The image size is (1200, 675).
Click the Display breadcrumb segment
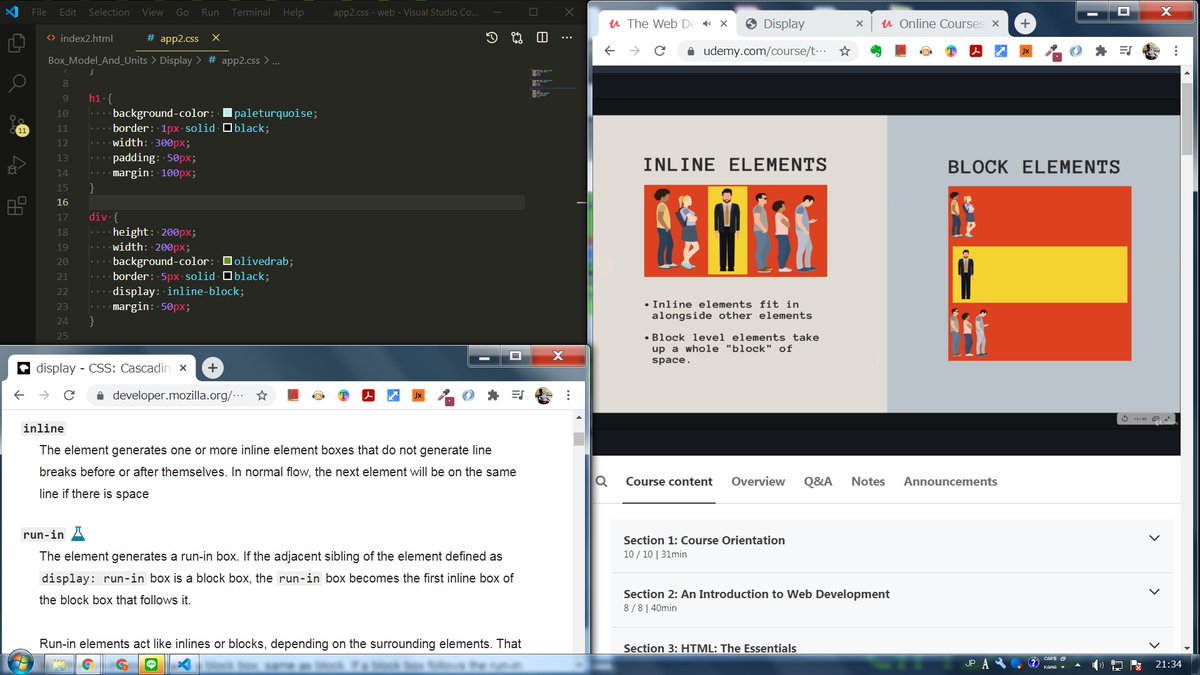coord(176,61)
